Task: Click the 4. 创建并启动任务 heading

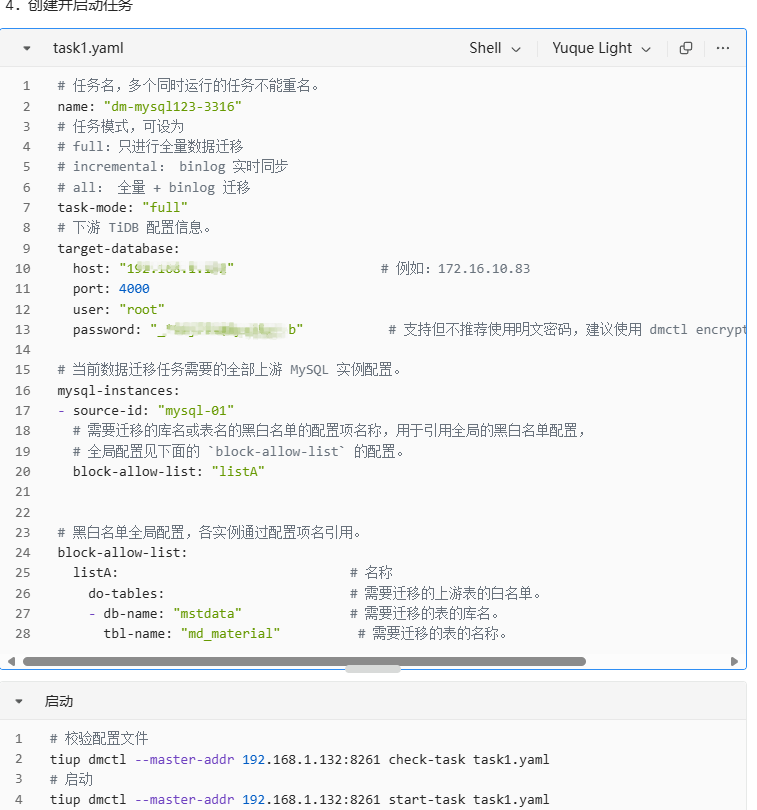Action: pos(69,6)
